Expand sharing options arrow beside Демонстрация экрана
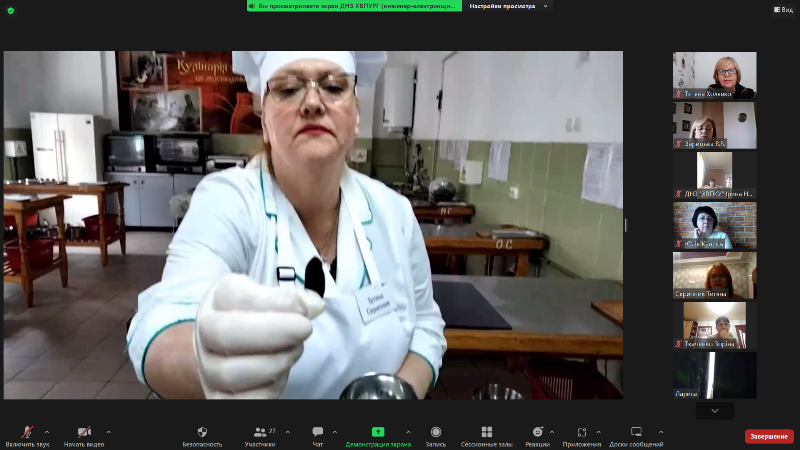Image resolution: width=800 pixels, height=450 pixels. (x=408, y=432)
